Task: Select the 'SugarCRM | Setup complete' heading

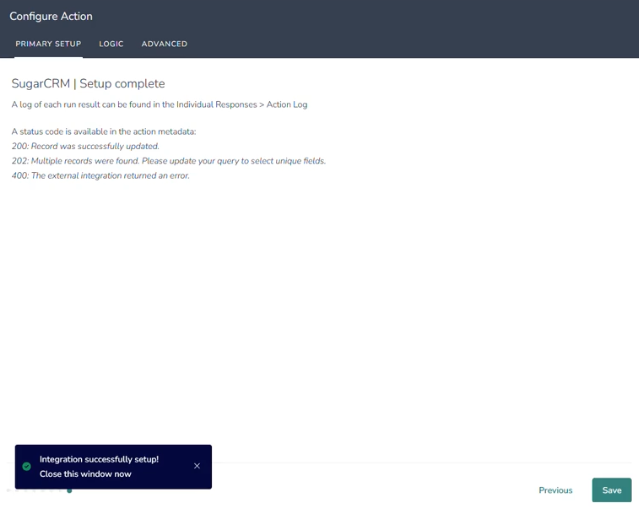Action: 88,84
